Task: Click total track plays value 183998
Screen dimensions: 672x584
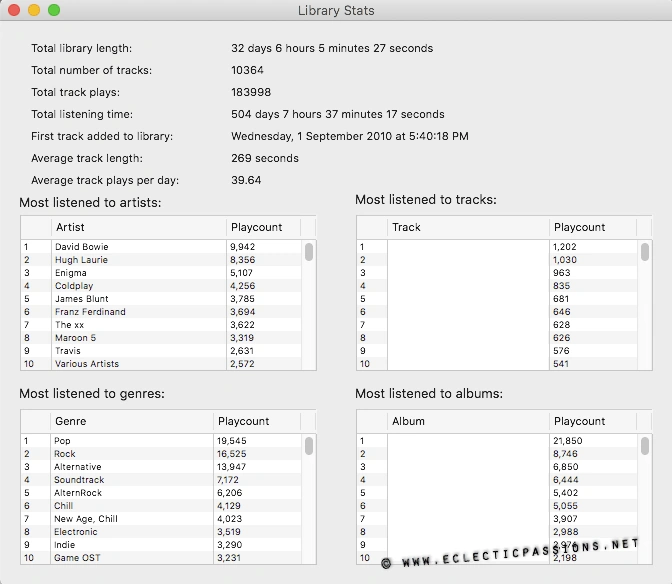Action: coord(251,92)
